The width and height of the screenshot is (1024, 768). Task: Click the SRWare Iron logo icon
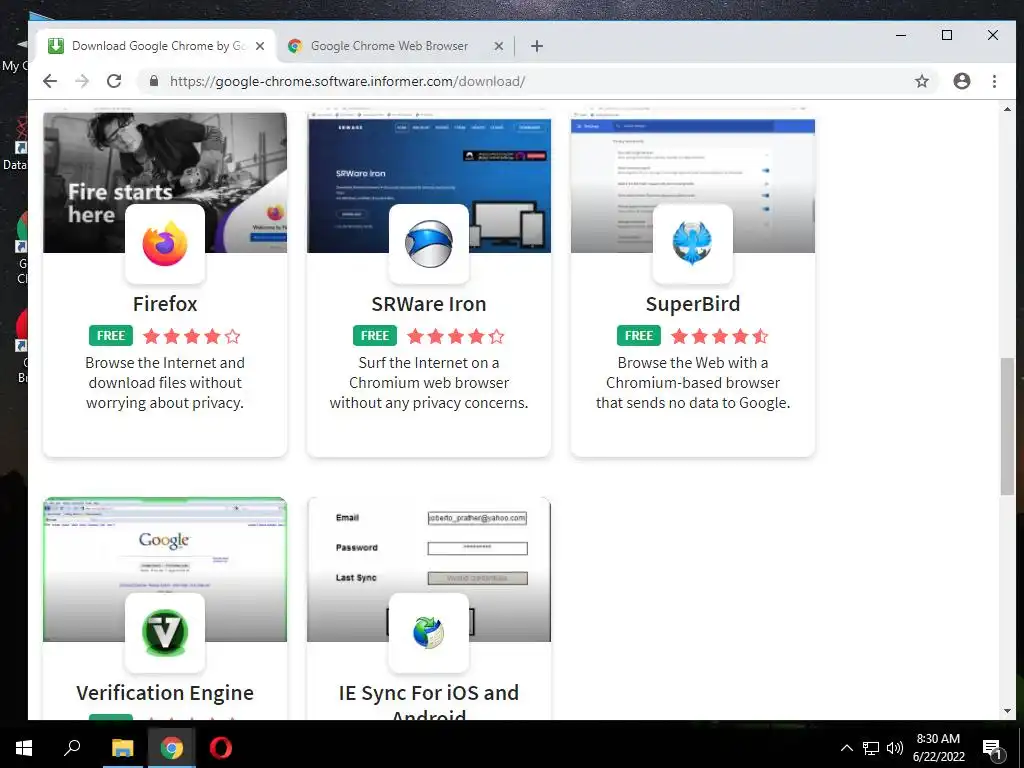(428, 244)
